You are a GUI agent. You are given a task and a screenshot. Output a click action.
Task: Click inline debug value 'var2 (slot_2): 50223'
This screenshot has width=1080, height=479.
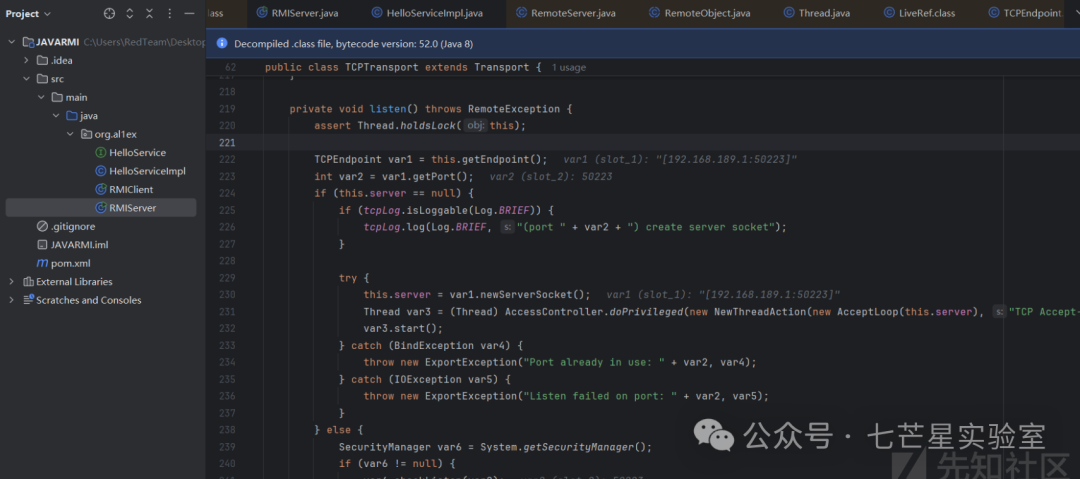551,176
